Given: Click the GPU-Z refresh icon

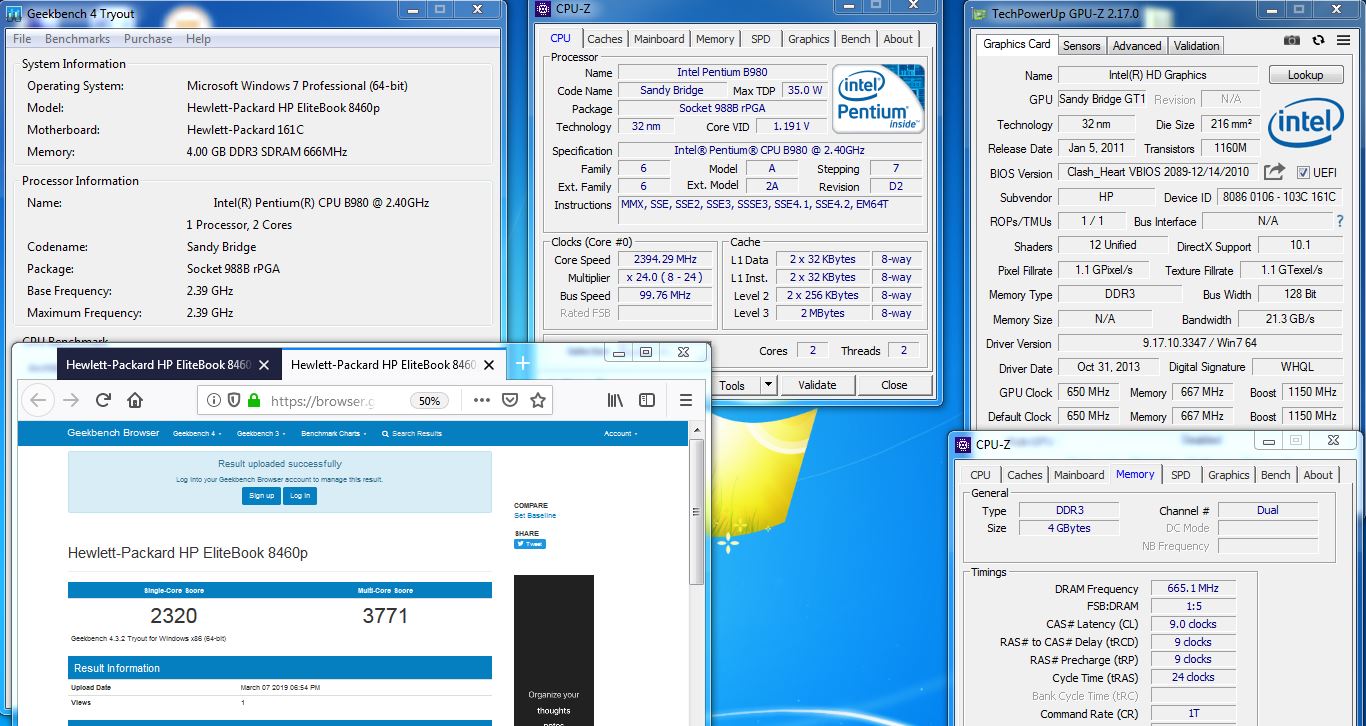Looking at the screenshot, I should [1318, 40].
